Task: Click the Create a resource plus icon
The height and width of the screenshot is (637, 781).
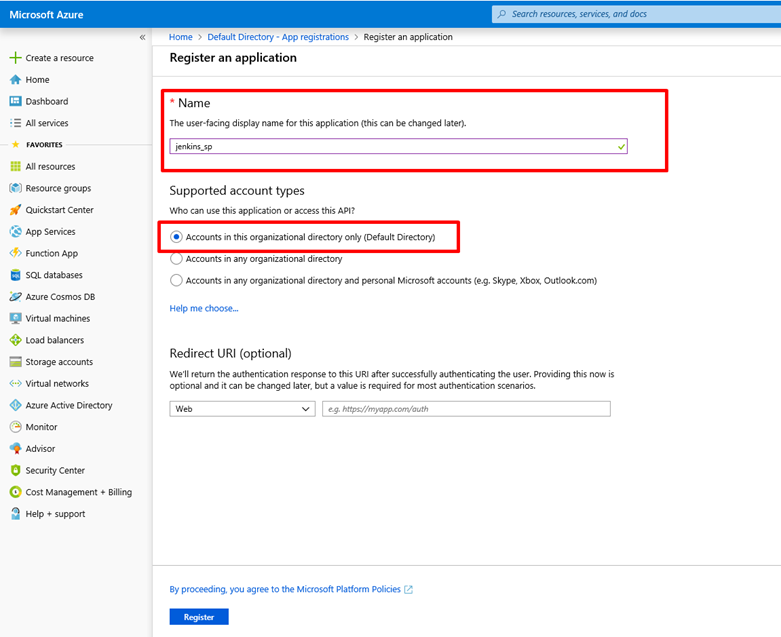Action: 15,58
